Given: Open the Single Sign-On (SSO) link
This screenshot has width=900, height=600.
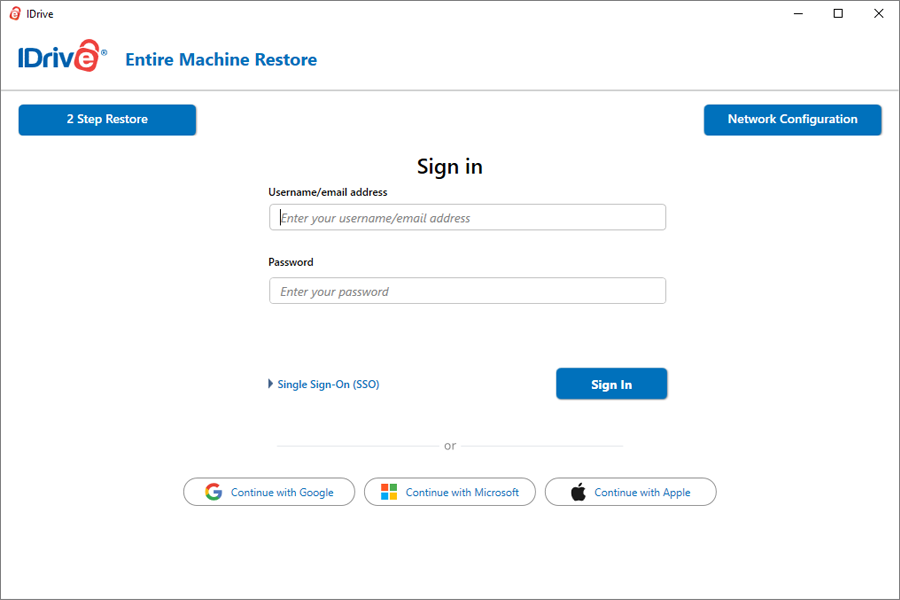Looking at the screenshot, I should (x=328, y=384).
